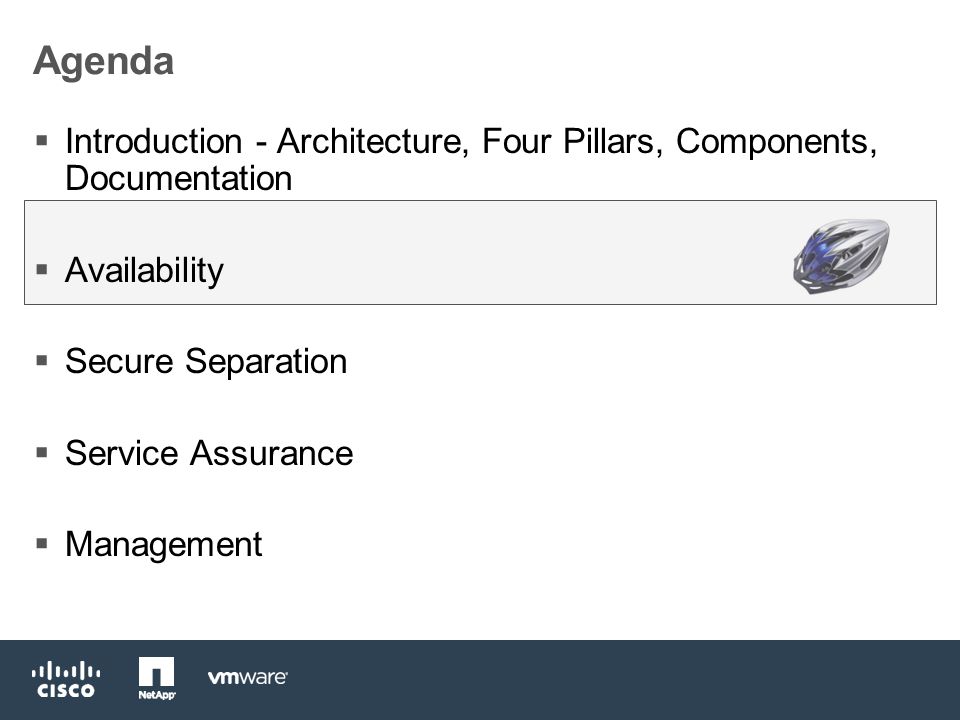Click the bicycle helmet image
The image size is (960, 720).
pyautogui.click(x=841, y=256)
